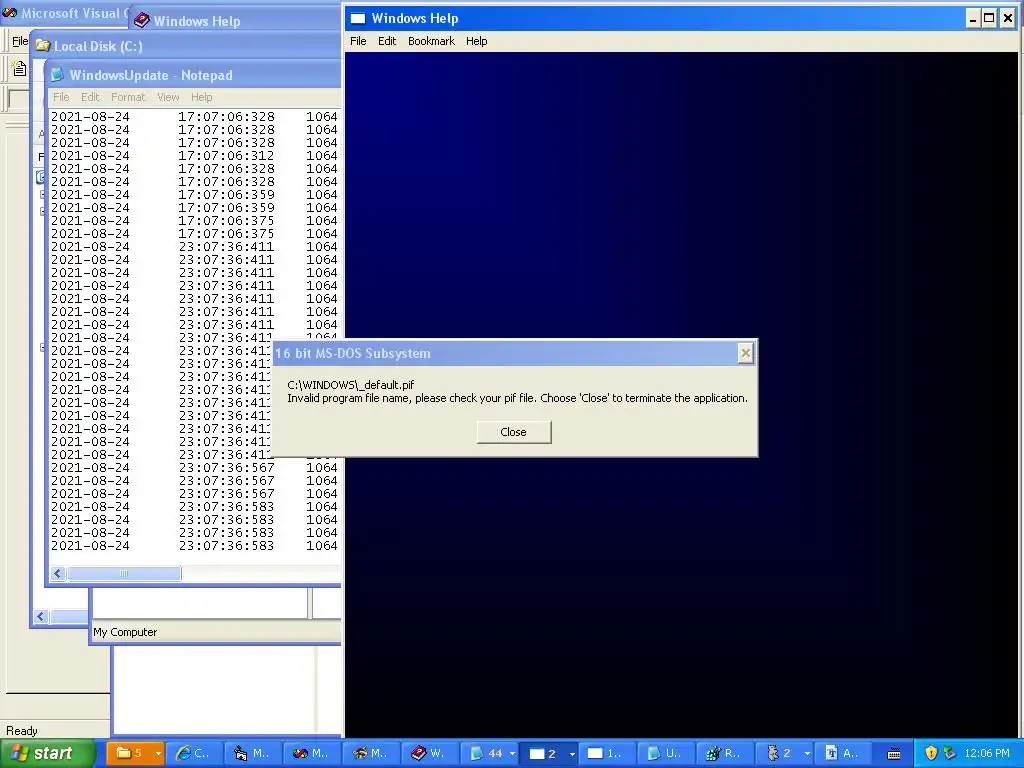Click Close in the MS-DOS Subsystem dialog
Screen dimensions: 1024x768
click(x=513, y=432)
